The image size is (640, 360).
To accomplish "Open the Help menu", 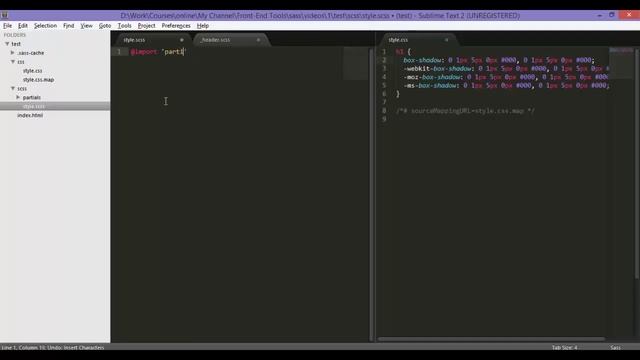I will click(203, 25).
